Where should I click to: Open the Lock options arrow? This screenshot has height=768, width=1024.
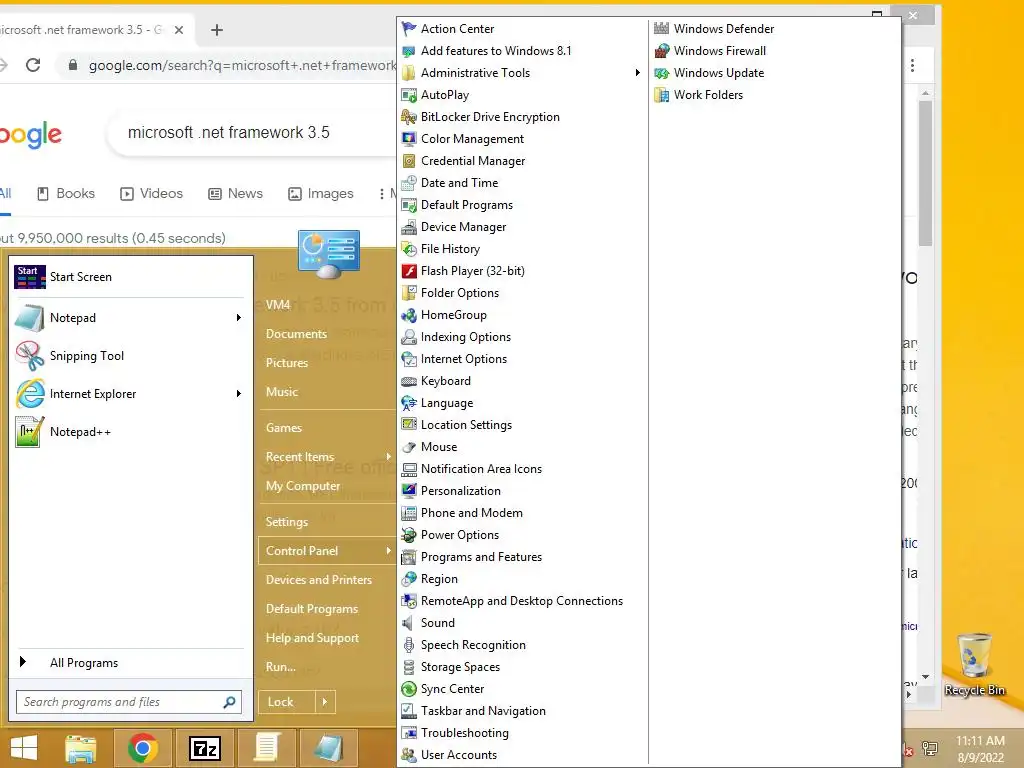pyautogui.click(x=325, y=702)
